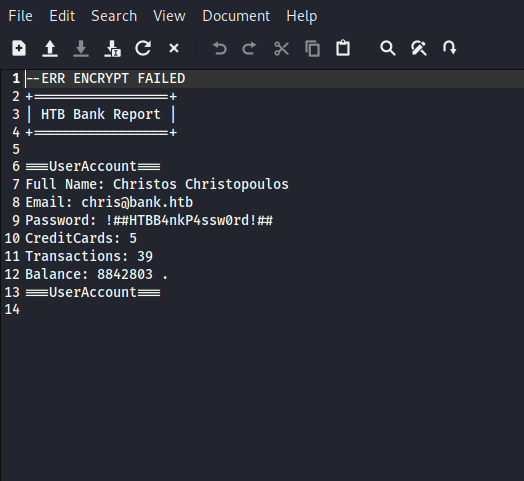Place cursor at end of Password line
This screenshot has height=481, width=524.
pos(273,221)
